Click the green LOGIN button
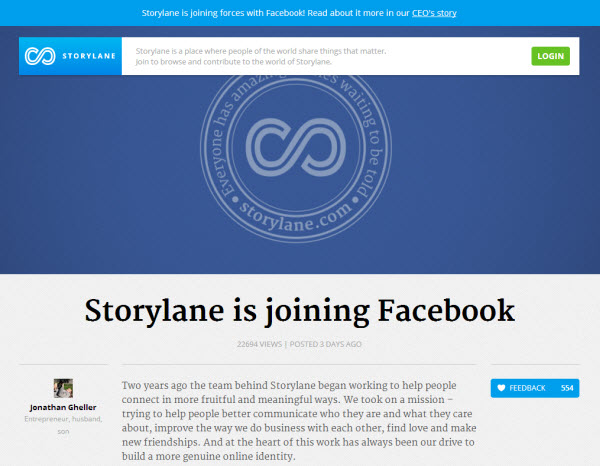600x466 pixels. (x=550, y=56)
